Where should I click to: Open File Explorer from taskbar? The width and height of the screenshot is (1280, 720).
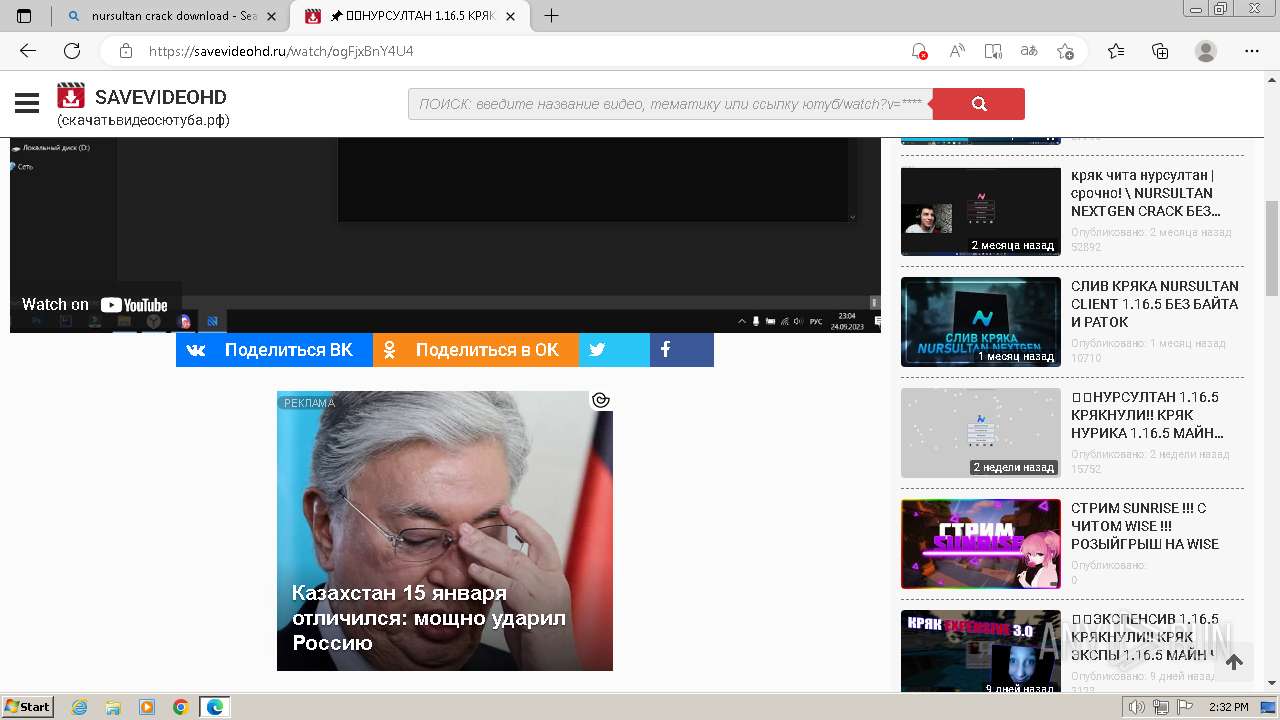click(113, 707)
